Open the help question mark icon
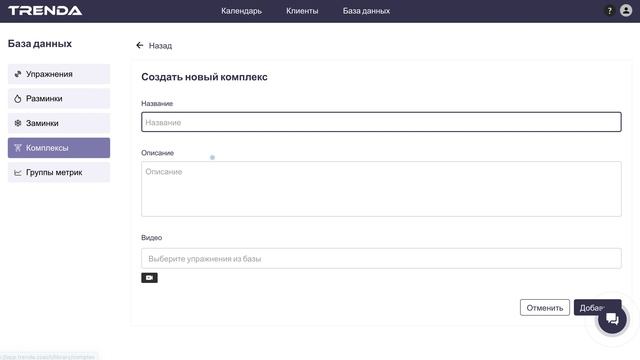Screen dimensions: 640x360 pos(609,11)
